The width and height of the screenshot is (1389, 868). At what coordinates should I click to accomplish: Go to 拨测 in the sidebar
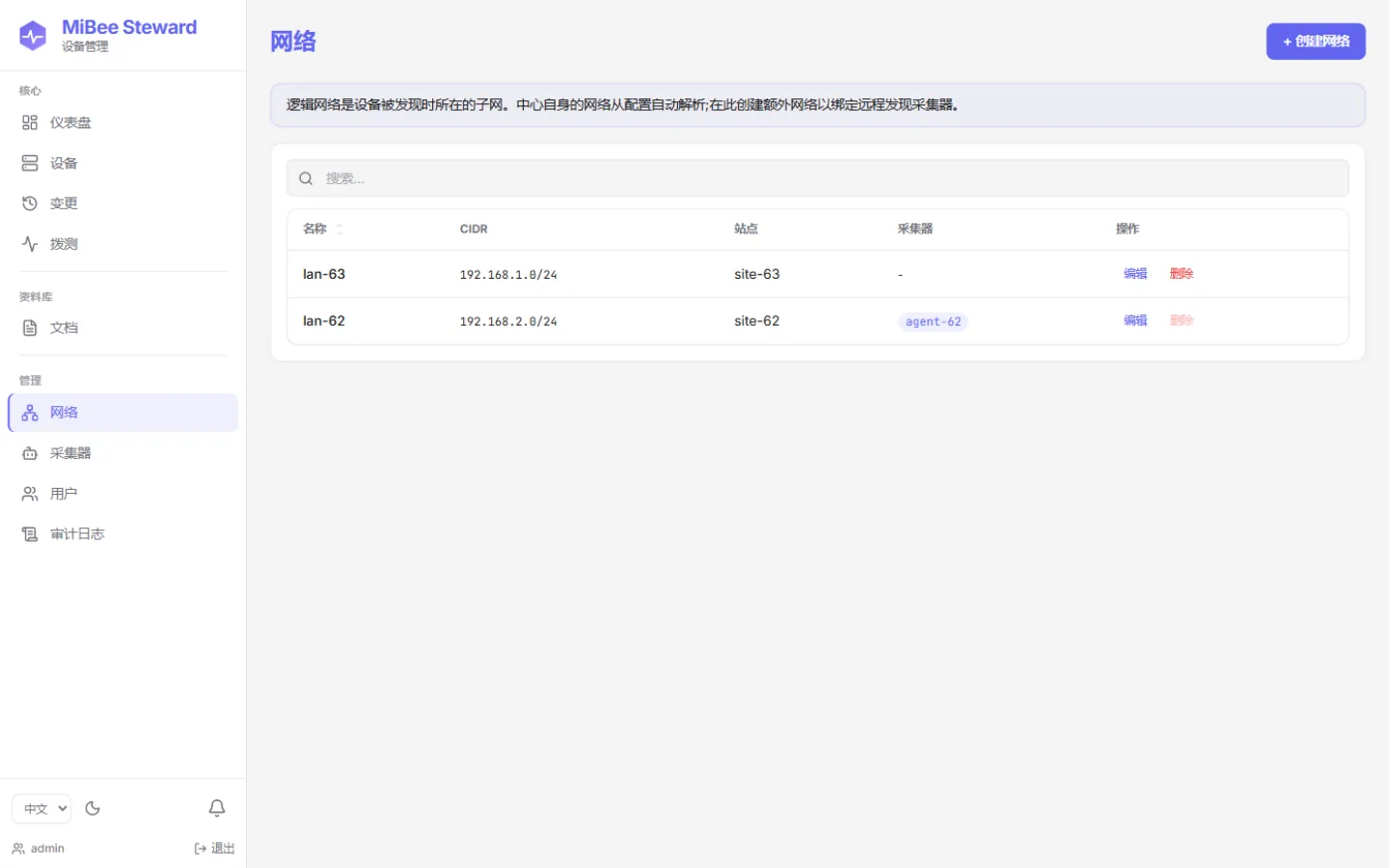(123, 244)
